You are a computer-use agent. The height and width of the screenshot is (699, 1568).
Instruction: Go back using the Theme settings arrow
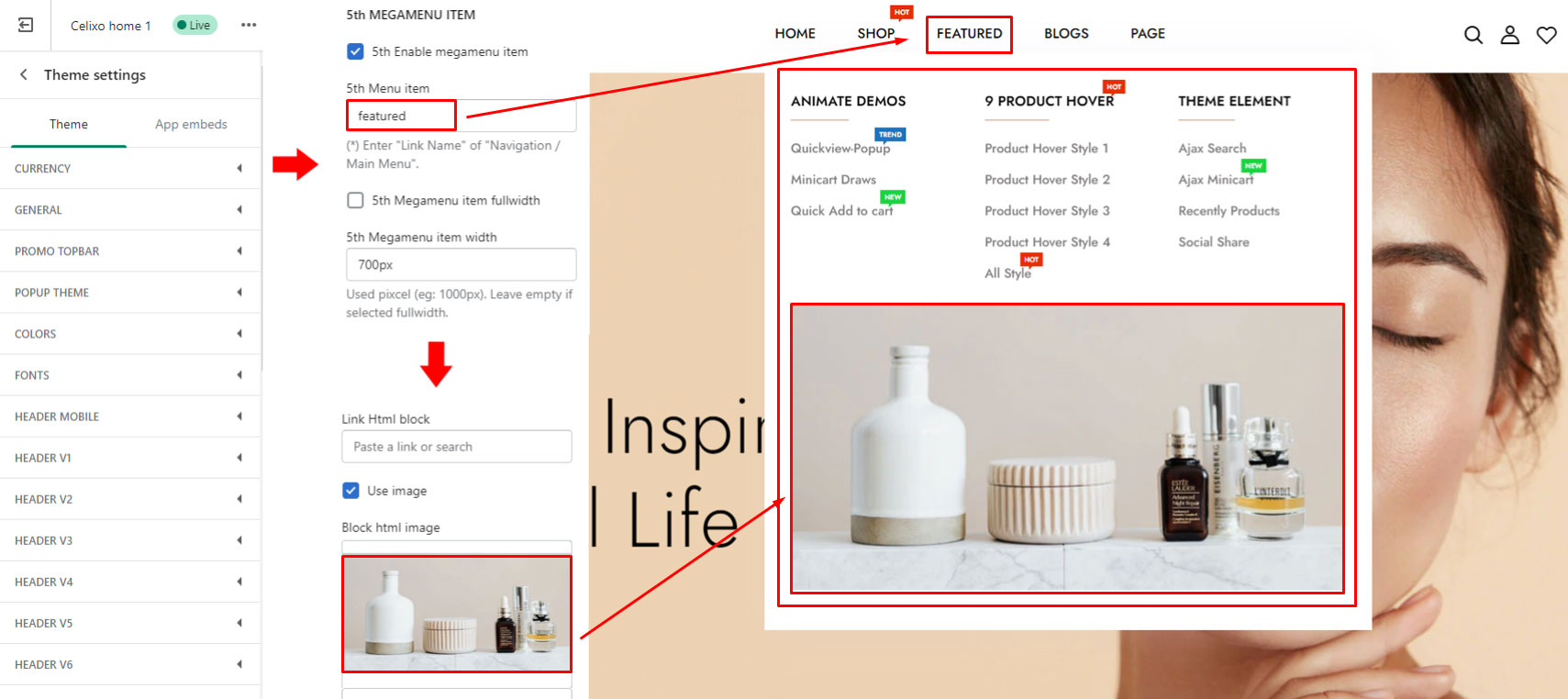pos(24,74)
